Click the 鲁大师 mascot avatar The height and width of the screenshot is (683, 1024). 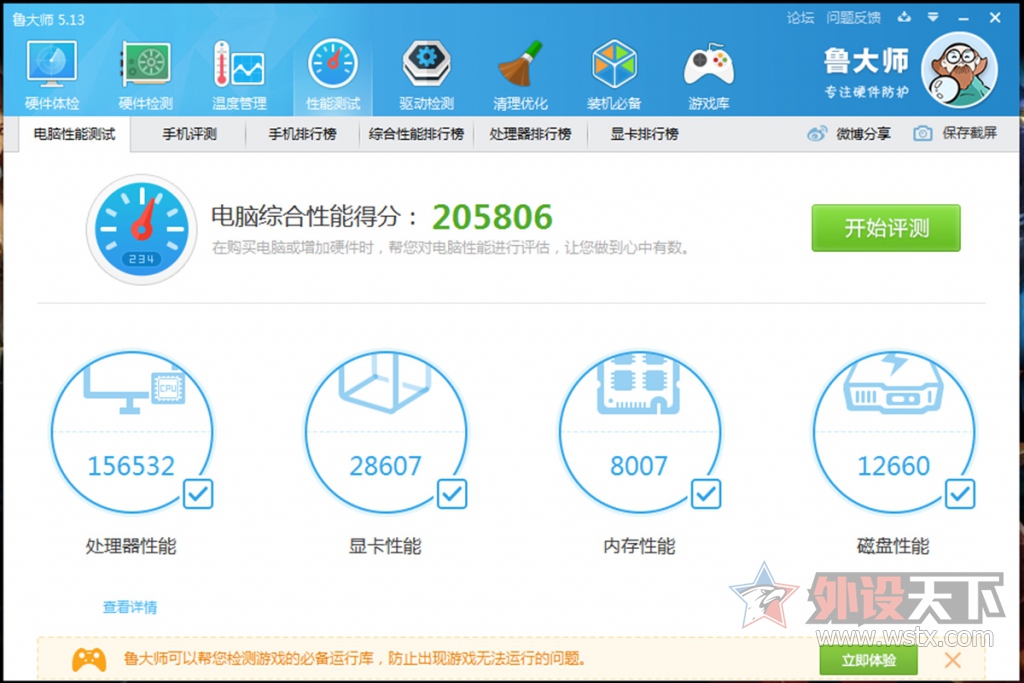tap(959, 70)
